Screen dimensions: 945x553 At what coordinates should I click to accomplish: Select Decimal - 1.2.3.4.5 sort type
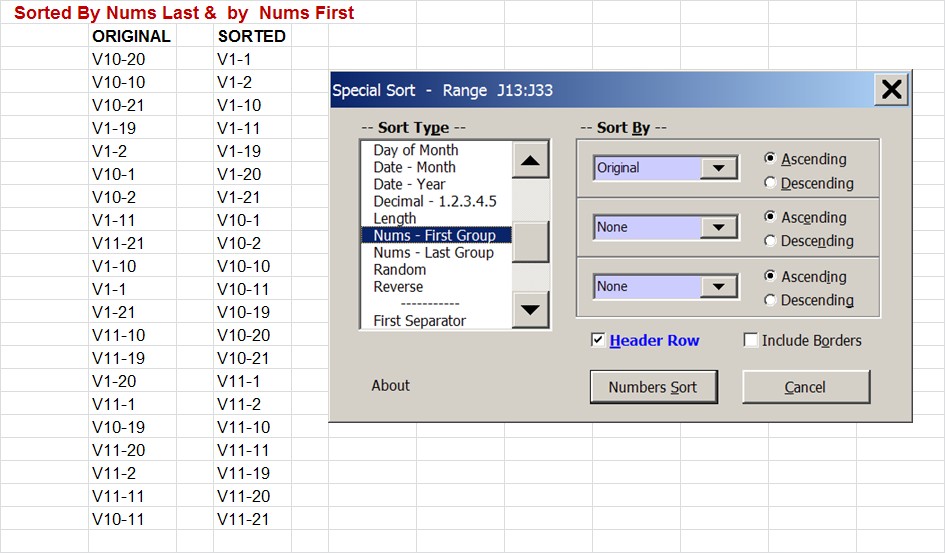tap(435, 201)
